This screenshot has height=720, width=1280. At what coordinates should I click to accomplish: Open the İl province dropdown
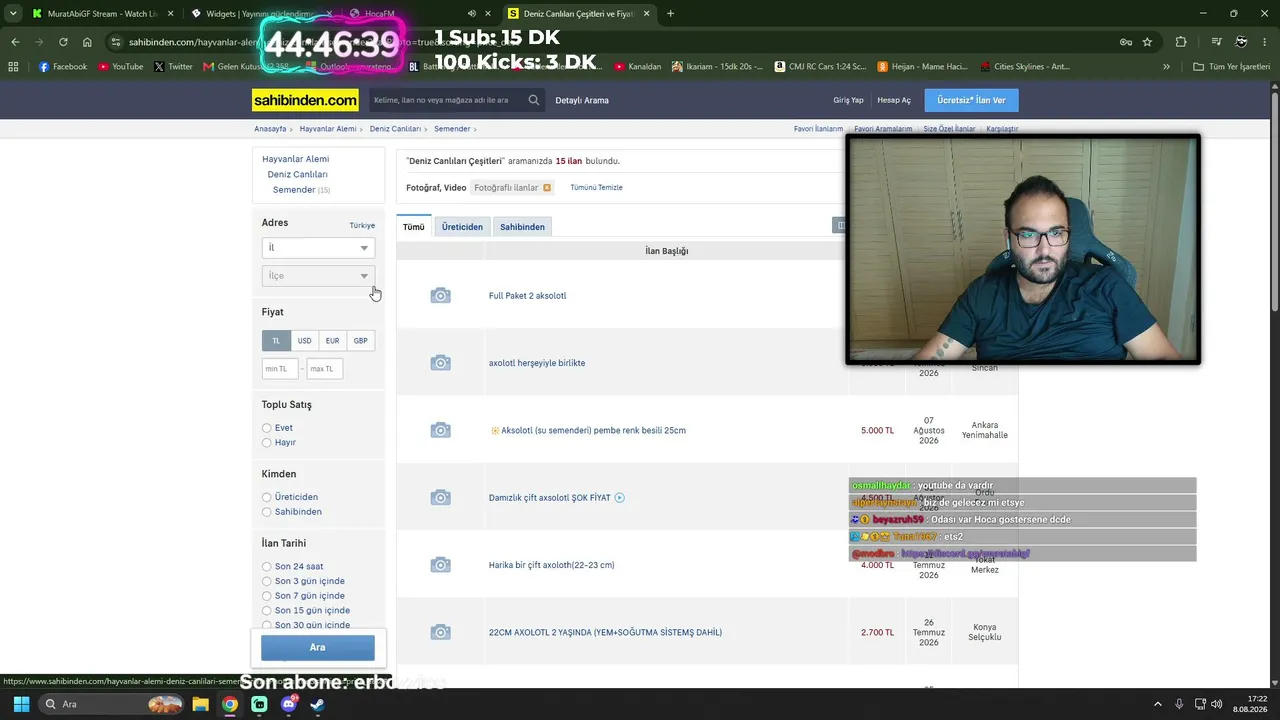point(318,248)
